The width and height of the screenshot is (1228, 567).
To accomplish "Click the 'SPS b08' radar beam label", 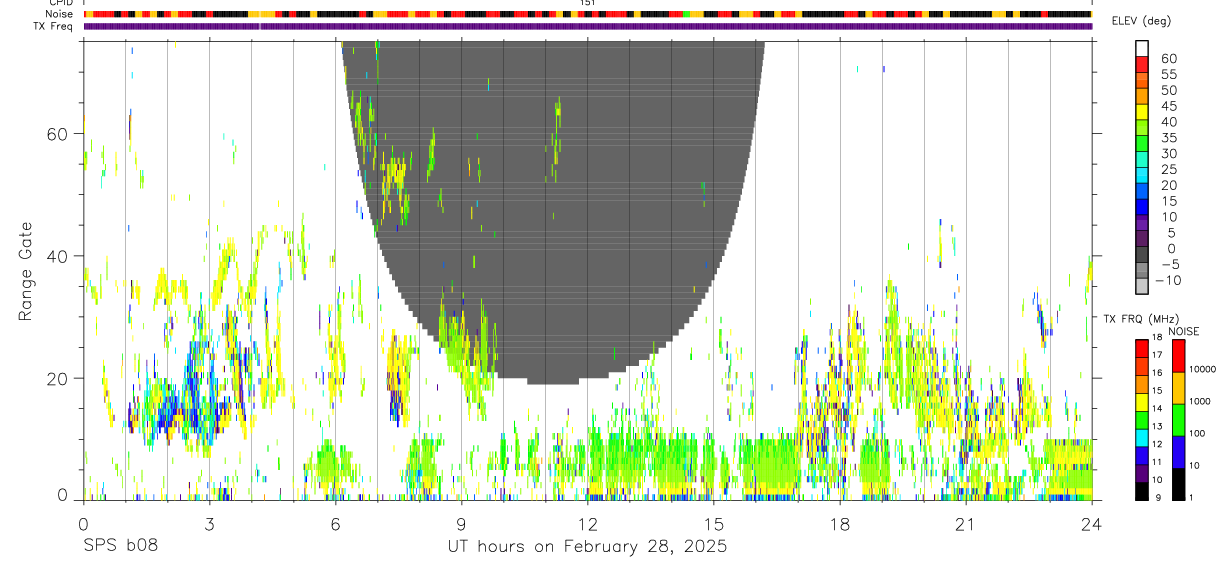I will (120, 547).
